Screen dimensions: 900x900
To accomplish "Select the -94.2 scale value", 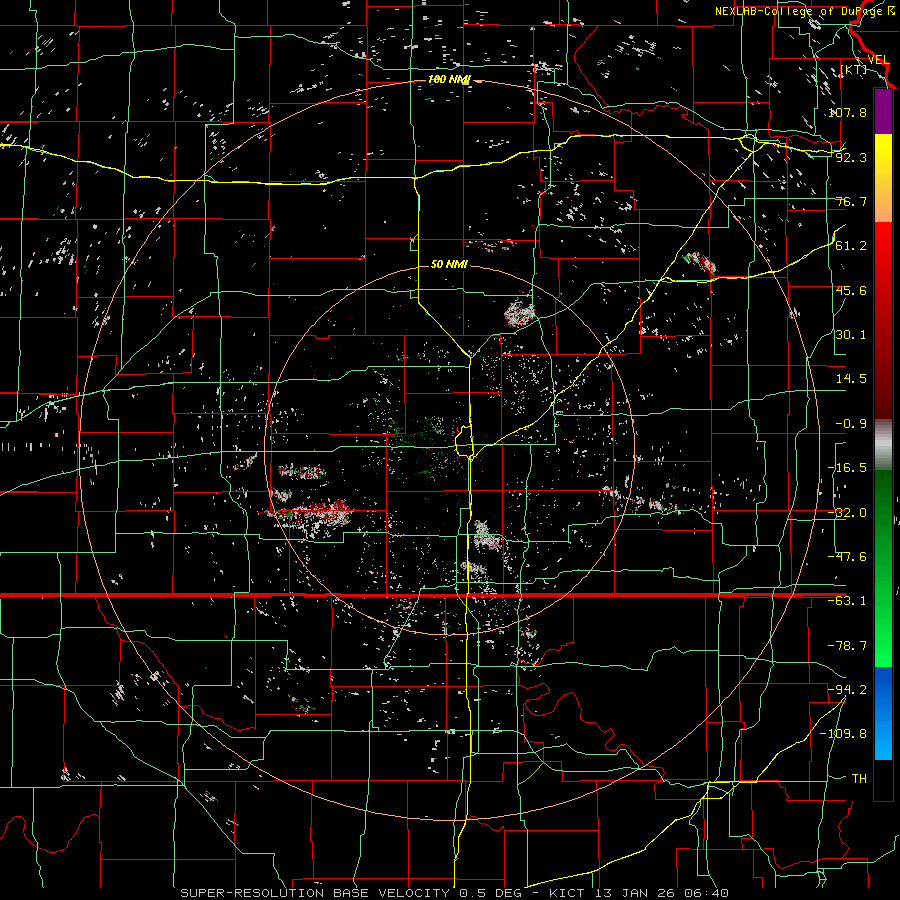I will (848, 690).
